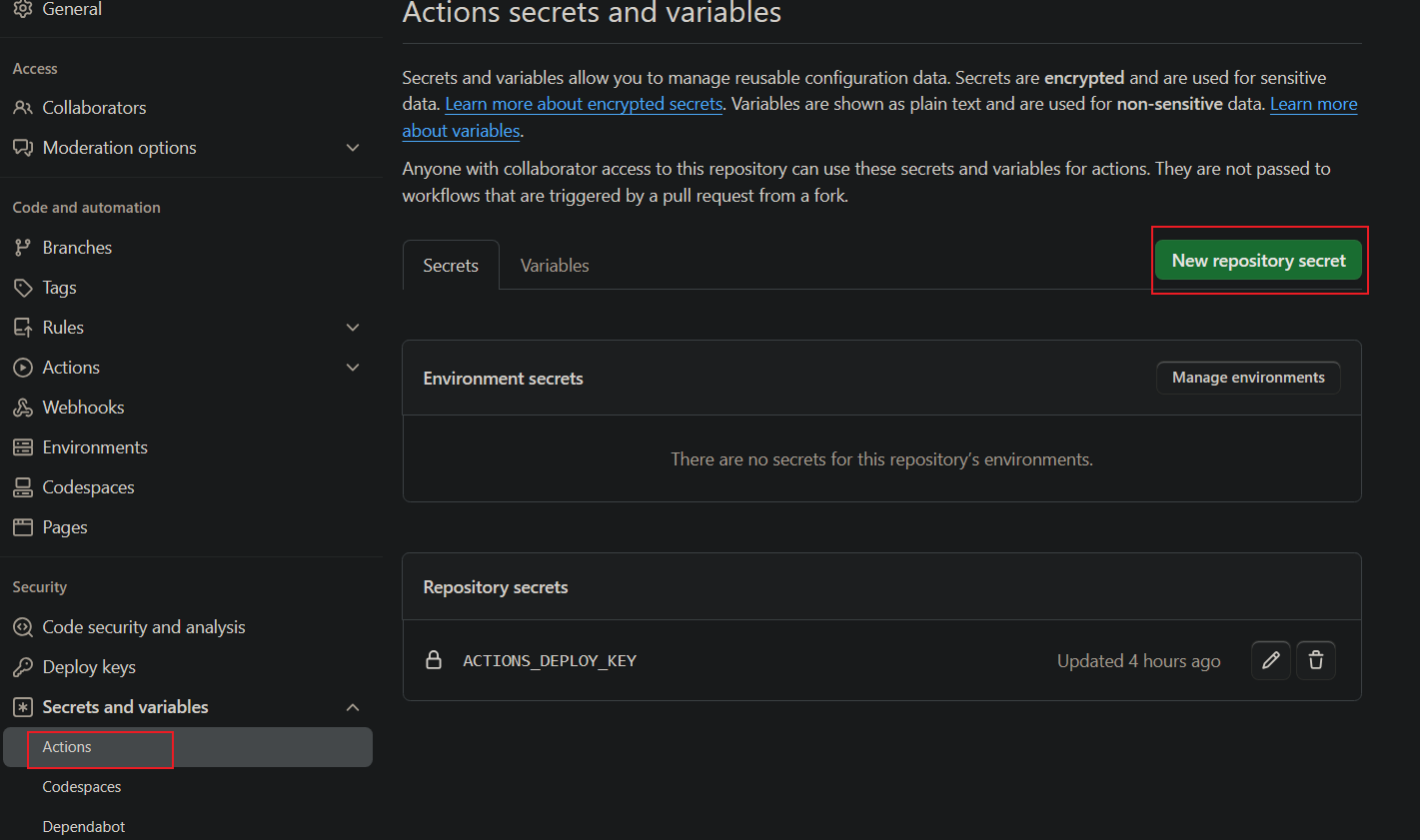Click the lock icon beside ACTIONS_DEPLOY_KEY
Viewport: 1420px width, 840px height.
click(x=434, y=659)
